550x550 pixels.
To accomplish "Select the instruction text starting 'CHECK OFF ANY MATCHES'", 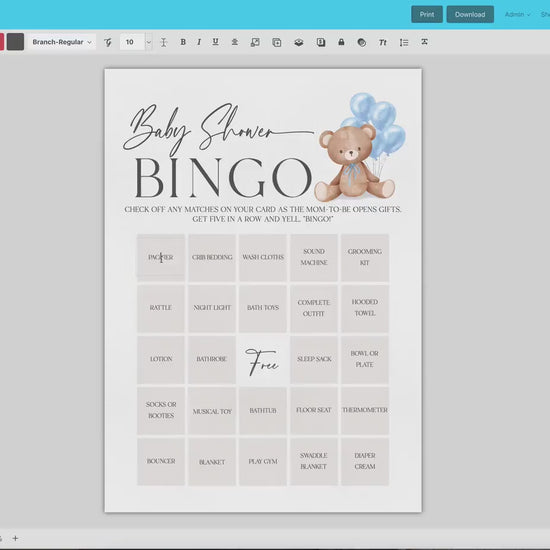I will point(263,214).
